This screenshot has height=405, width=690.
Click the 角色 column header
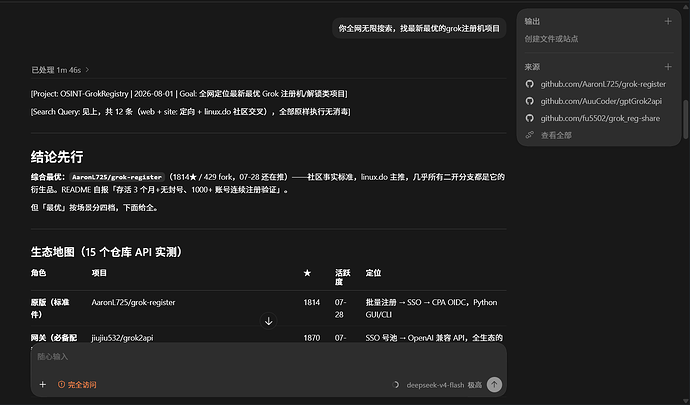tap(38, 273)
